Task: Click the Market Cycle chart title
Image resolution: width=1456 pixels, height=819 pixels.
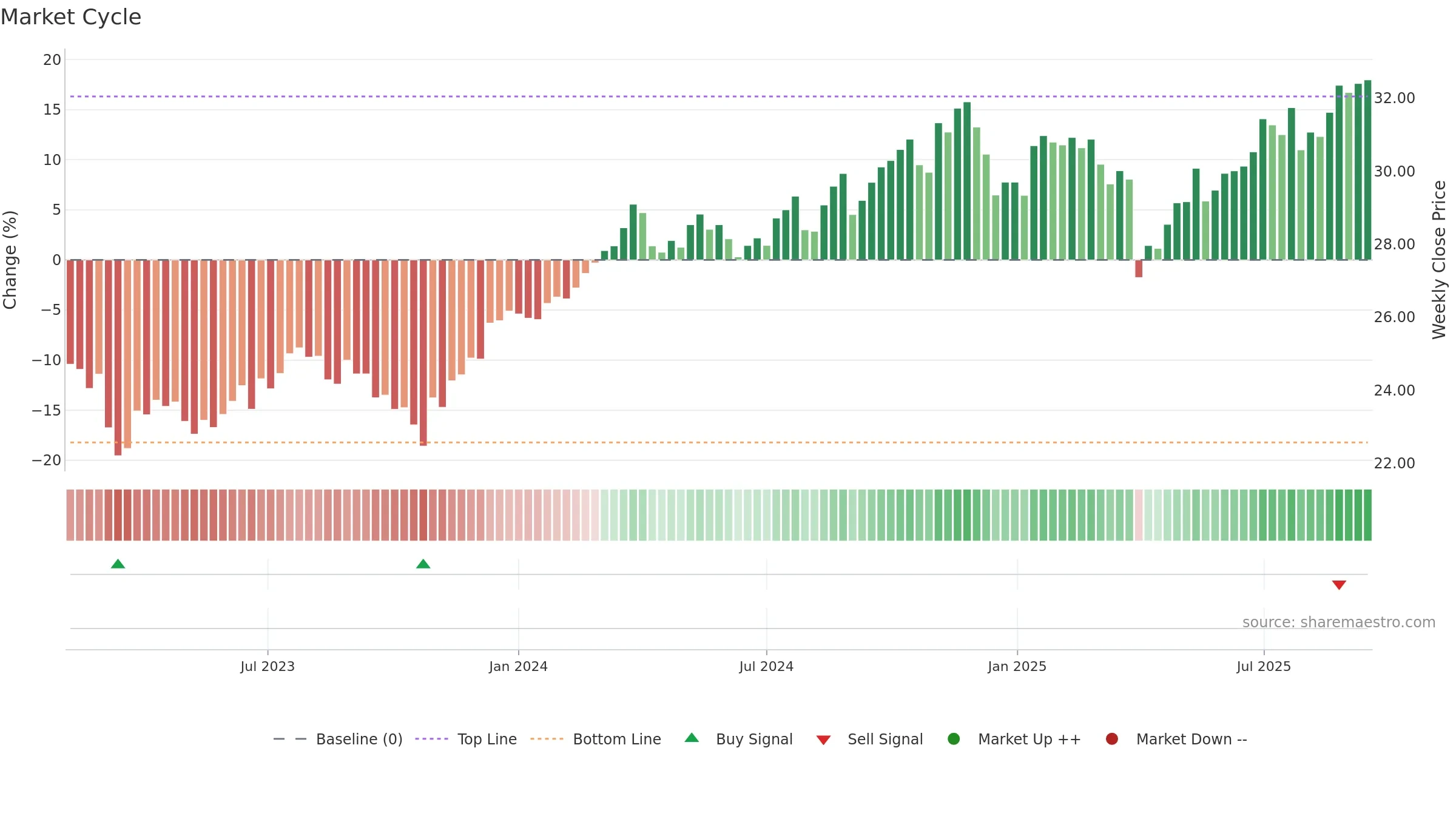Action: click(71, 17)
